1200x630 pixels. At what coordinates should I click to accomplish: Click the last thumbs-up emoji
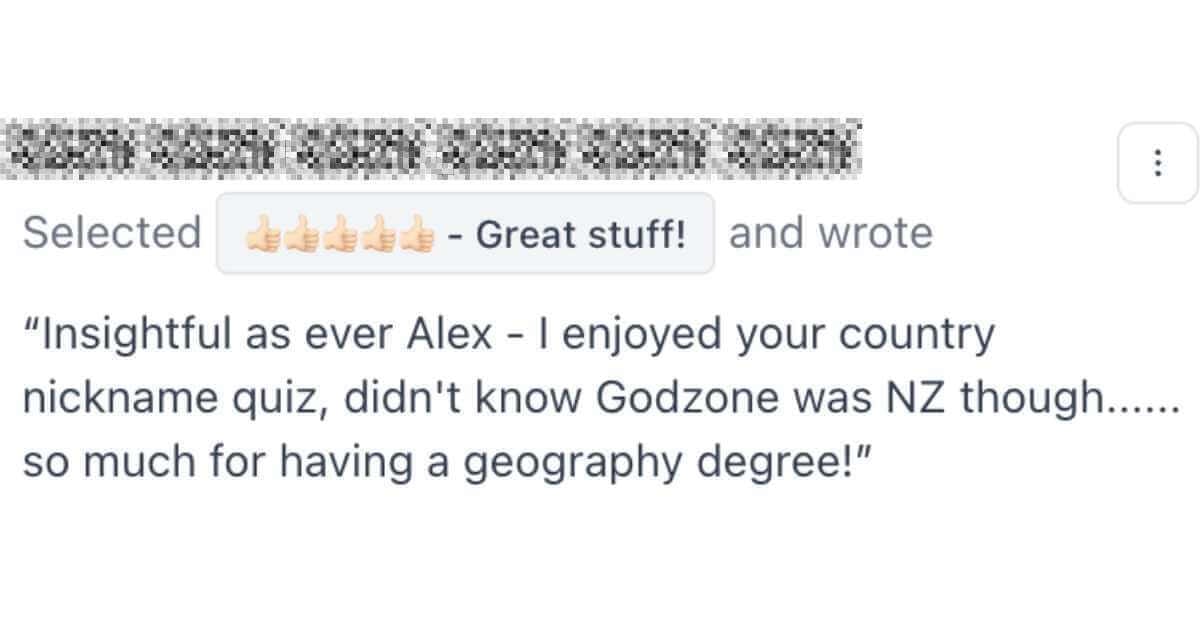tap(418, 234)
